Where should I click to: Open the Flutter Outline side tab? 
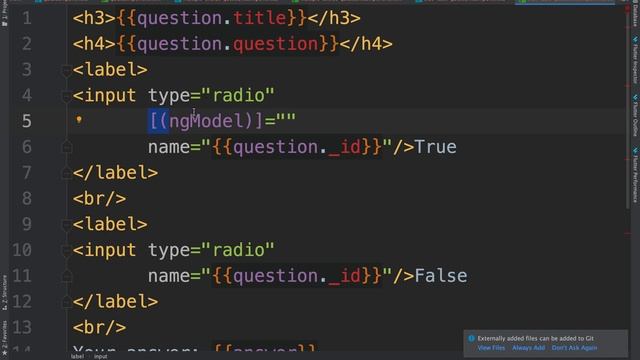(635, 115)
